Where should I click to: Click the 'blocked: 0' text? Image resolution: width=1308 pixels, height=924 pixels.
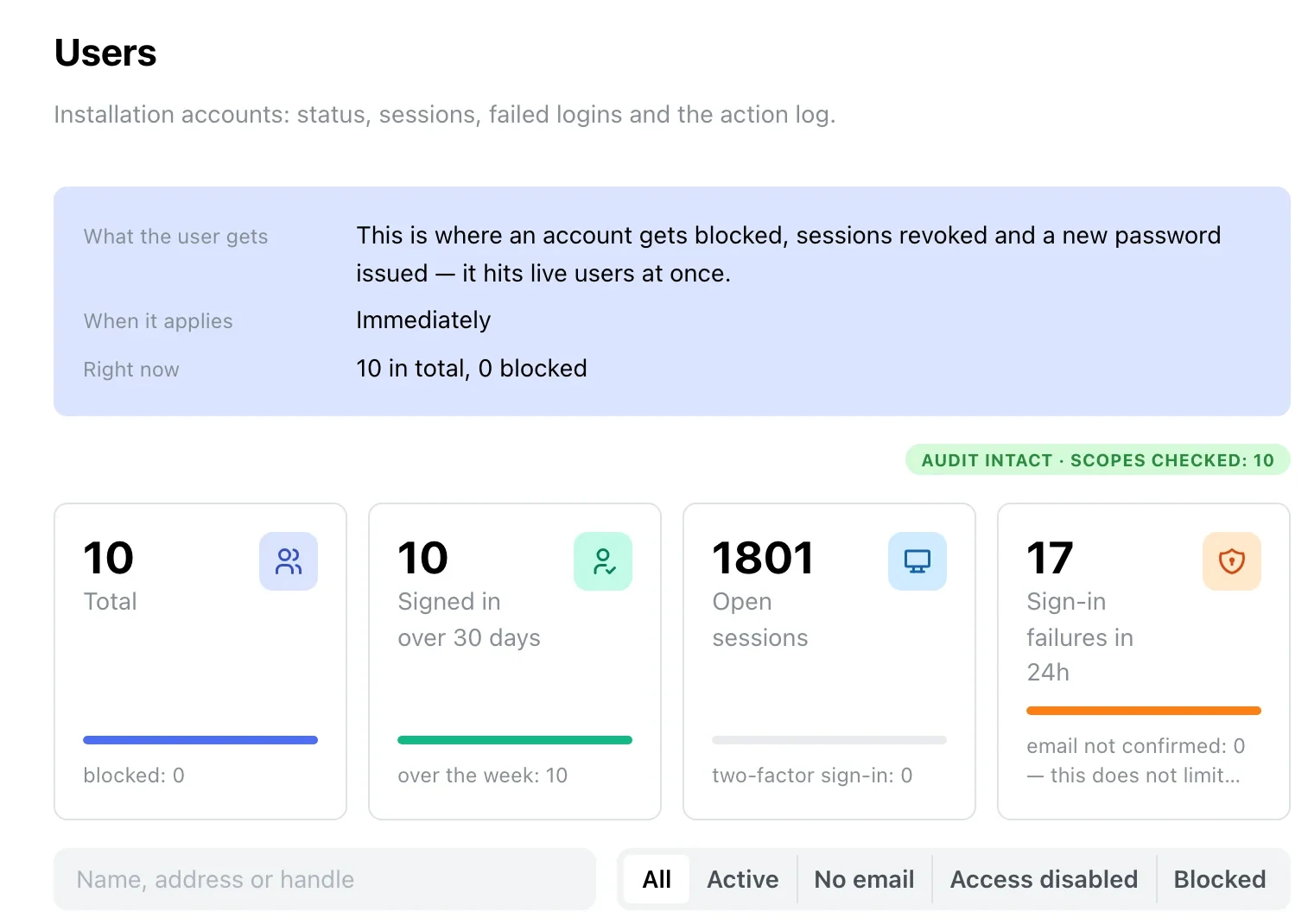pos(134,775)
